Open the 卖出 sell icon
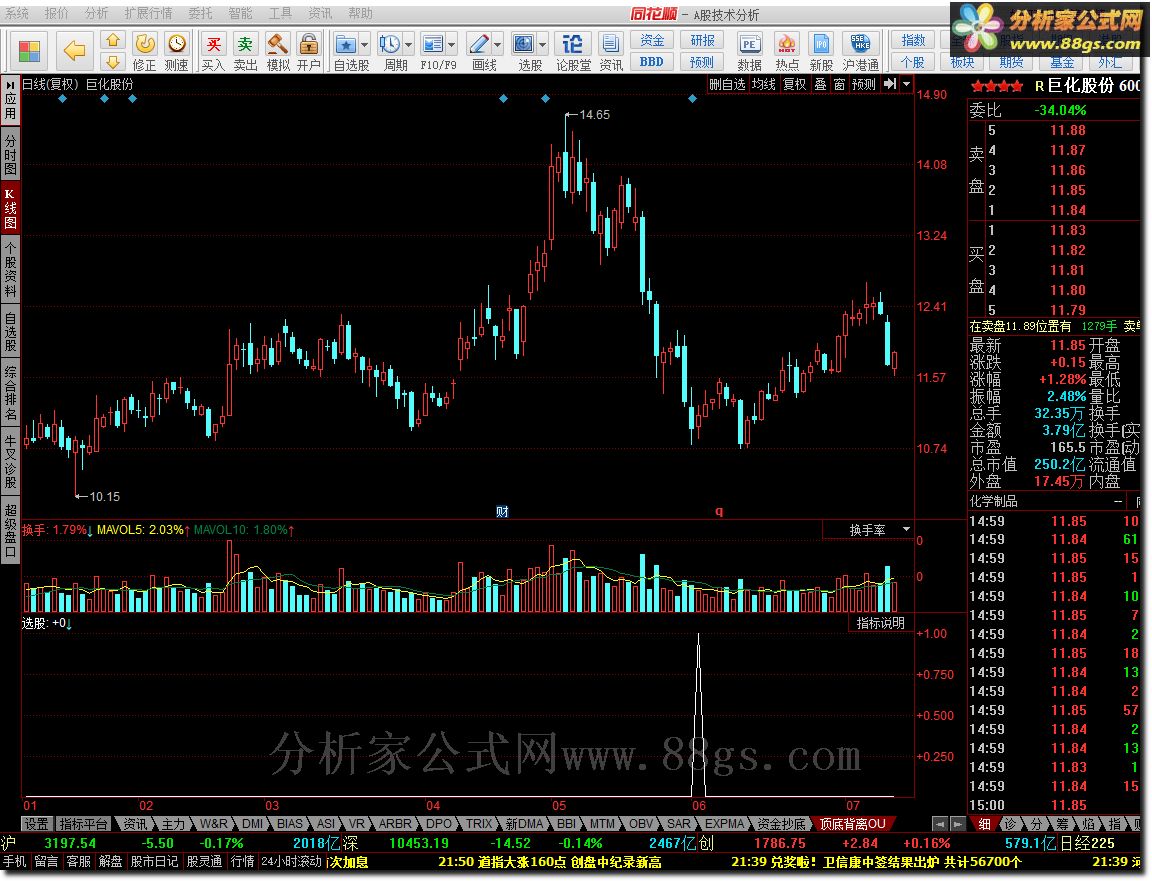The height and width of the screenshot is (881, 1152). point(245,44)
